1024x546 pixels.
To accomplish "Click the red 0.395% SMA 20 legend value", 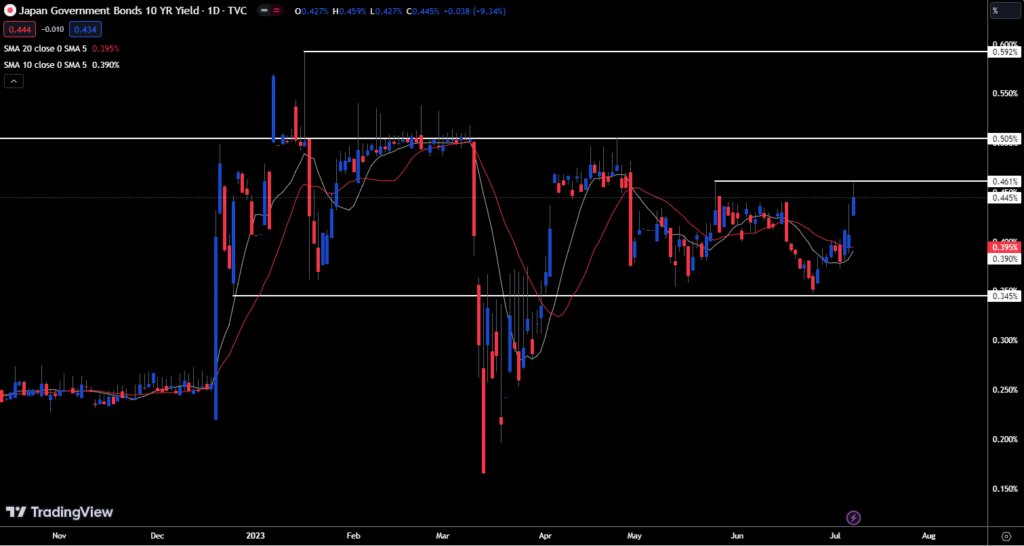I will (x=106, y=48).
